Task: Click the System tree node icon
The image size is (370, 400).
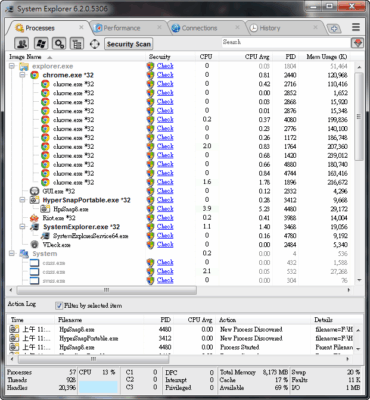Action: pyautogui.click(x=24, y=254)
